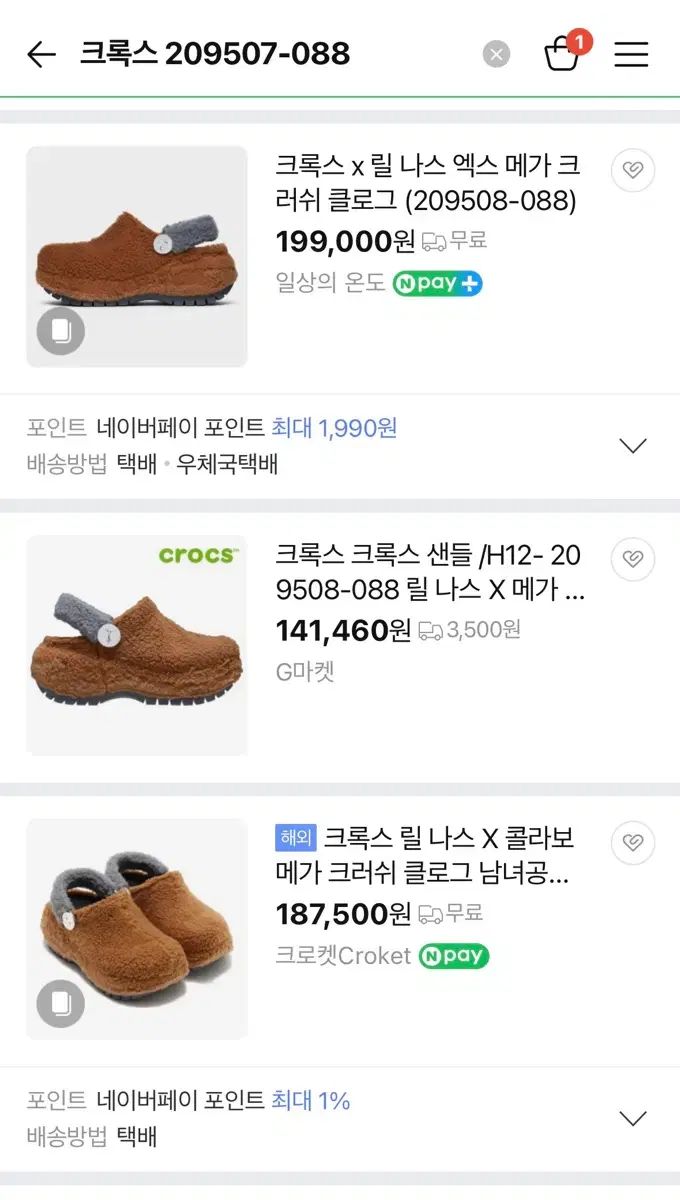This screenshot has width=680, height=1200.
Task: Tap the image count icon on first product thumbnail
Action: (61, 331)
